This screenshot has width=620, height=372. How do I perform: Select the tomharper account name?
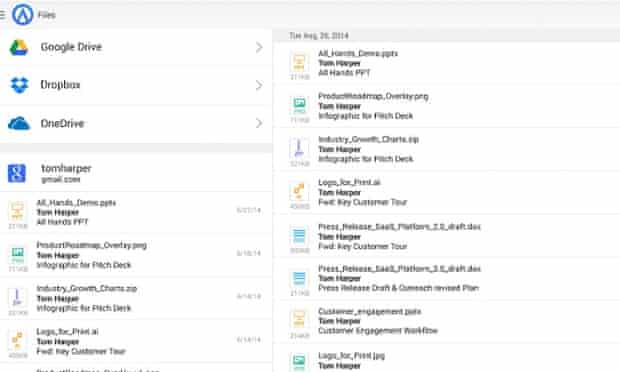[66, 168]
